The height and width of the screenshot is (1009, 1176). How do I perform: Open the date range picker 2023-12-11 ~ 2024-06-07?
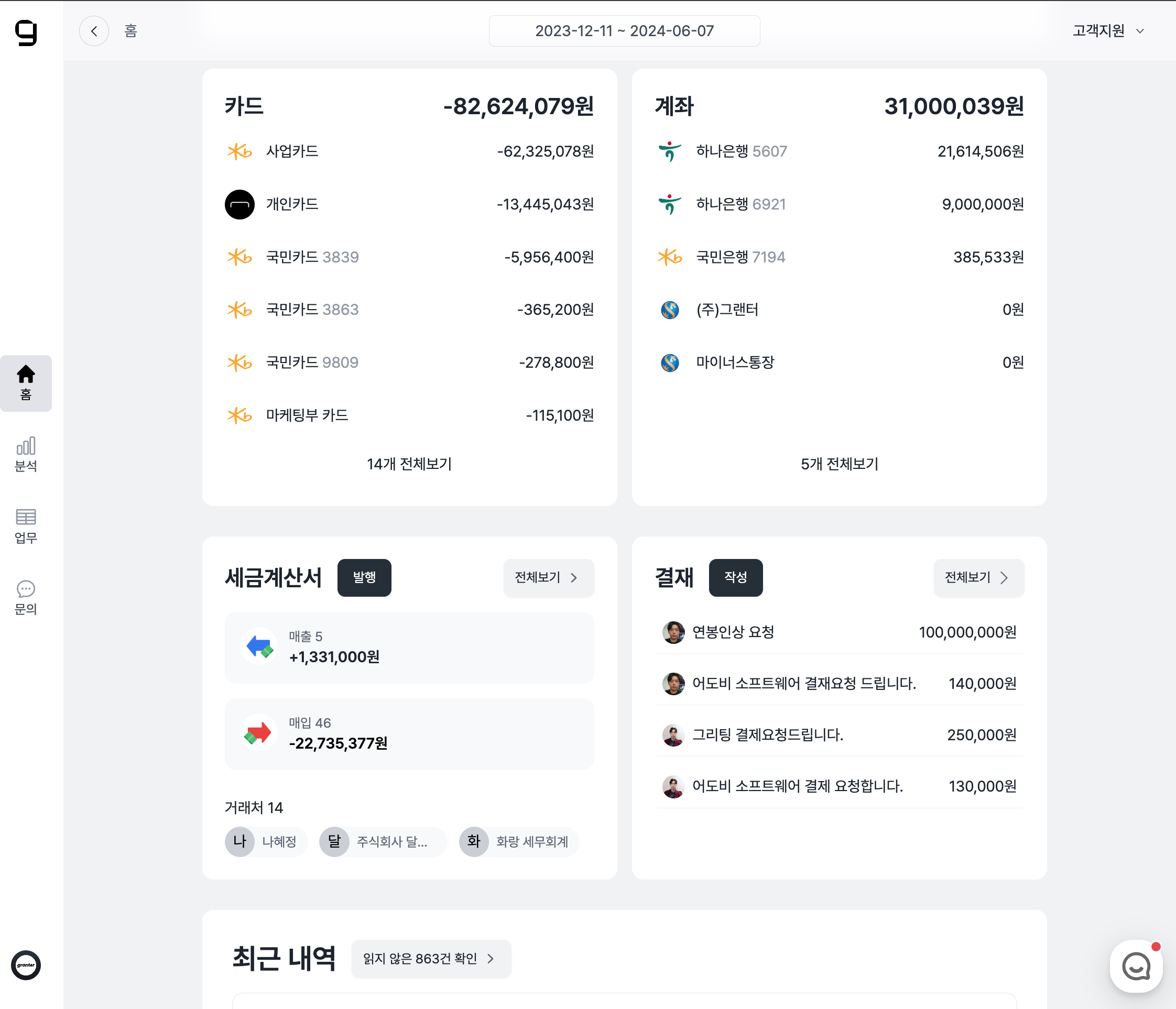click(624, 31)
